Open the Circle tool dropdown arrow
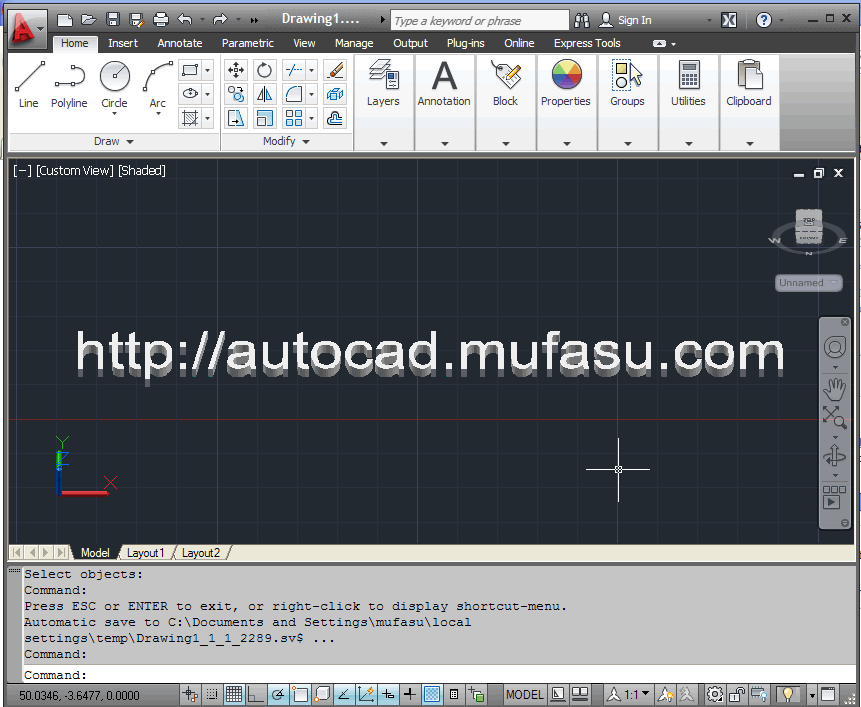 (114, 114)
